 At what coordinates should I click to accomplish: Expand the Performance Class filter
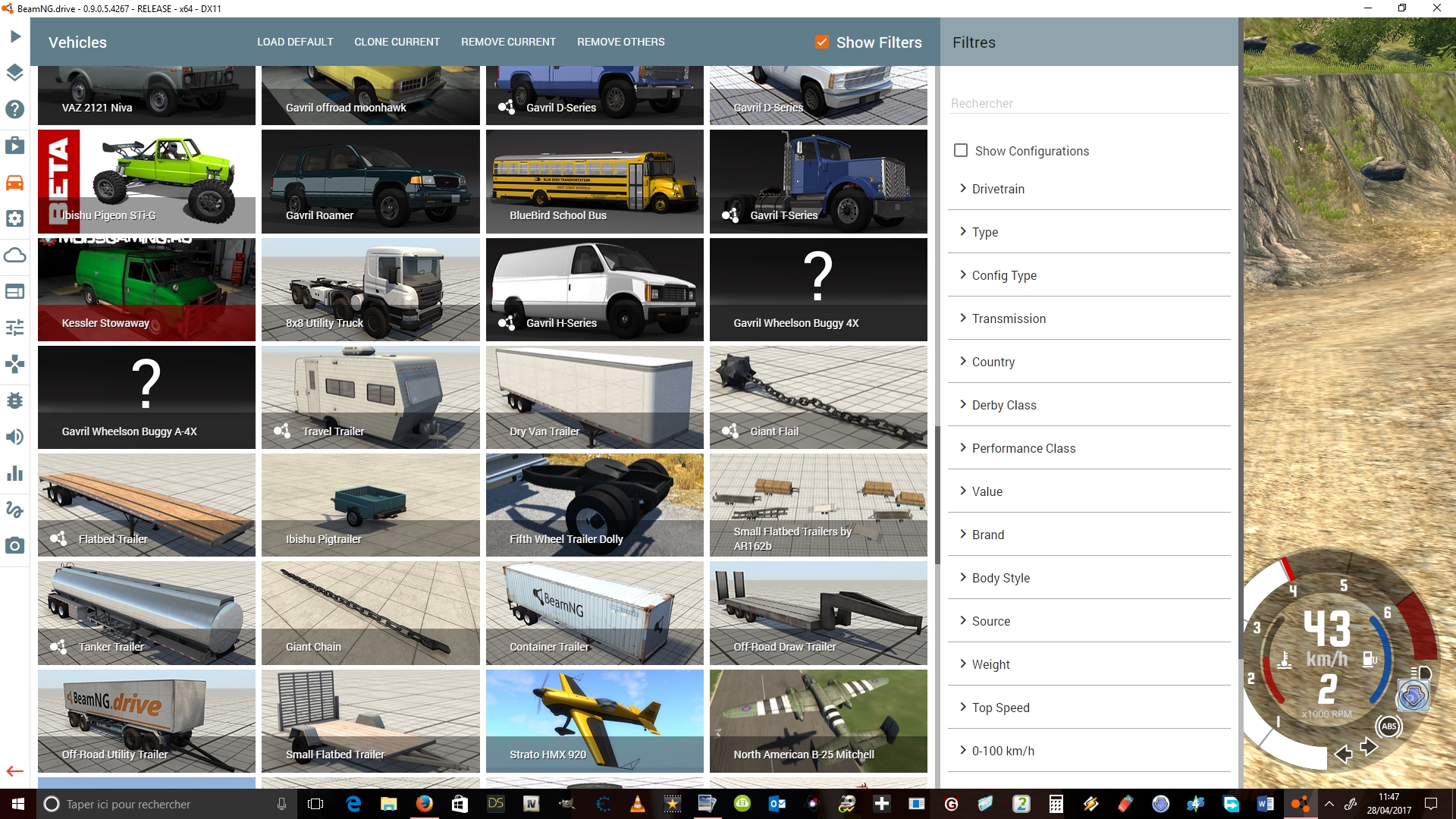tap(1089, 448)
